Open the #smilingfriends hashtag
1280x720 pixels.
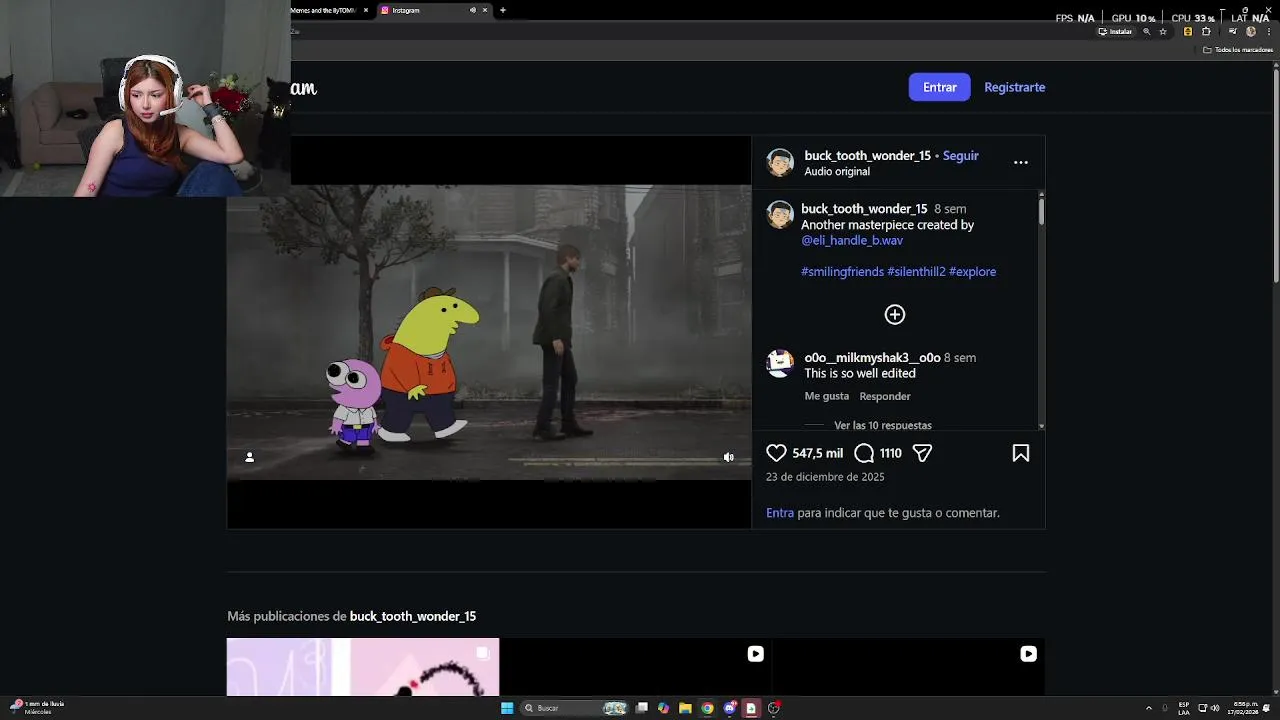point(842,272)
